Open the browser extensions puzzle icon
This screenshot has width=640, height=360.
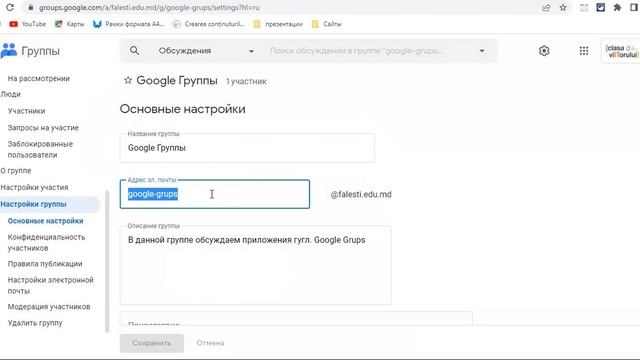[617, 7]
